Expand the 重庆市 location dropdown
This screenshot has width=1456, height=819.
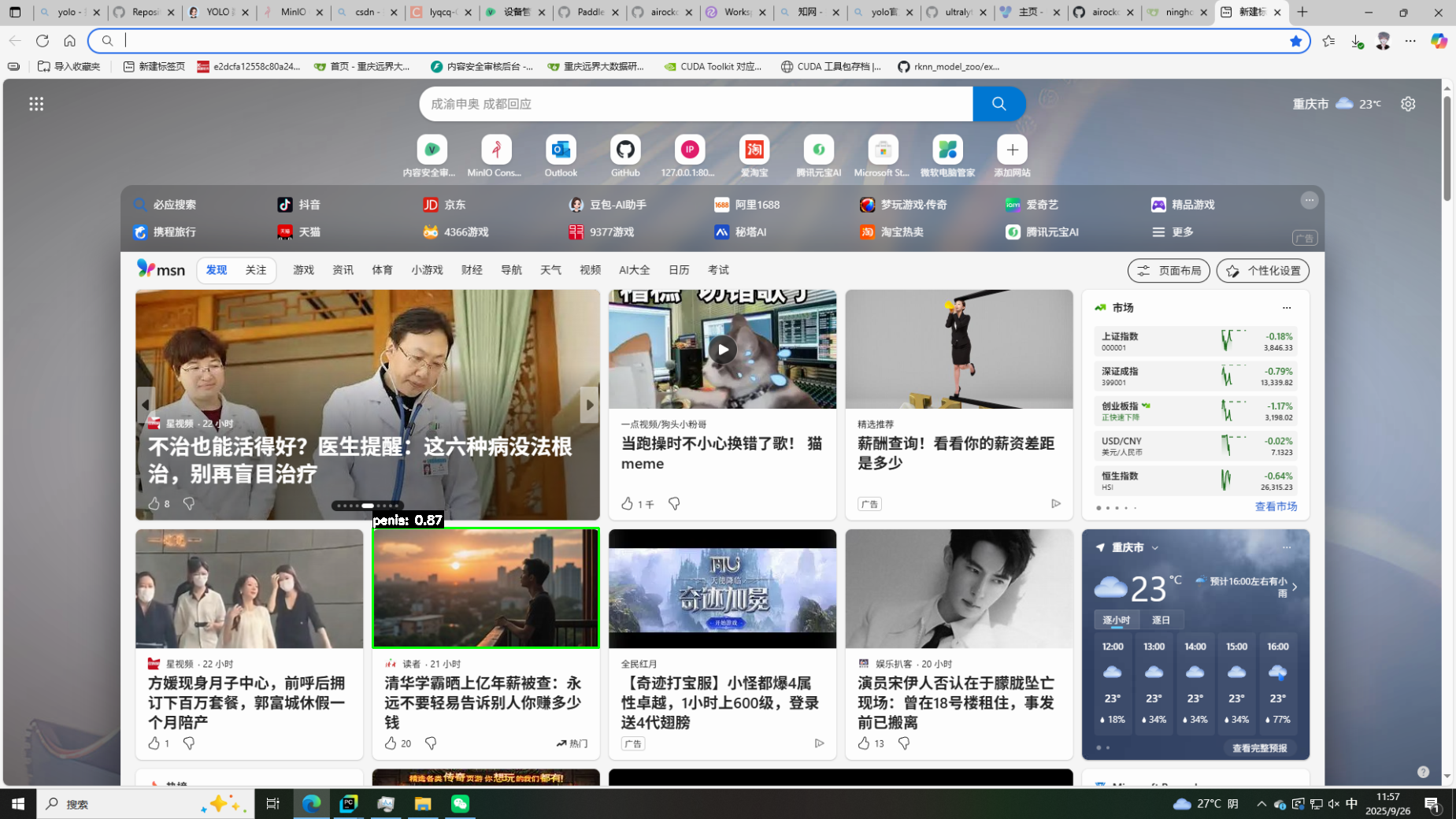click(x=1155, y=547)
